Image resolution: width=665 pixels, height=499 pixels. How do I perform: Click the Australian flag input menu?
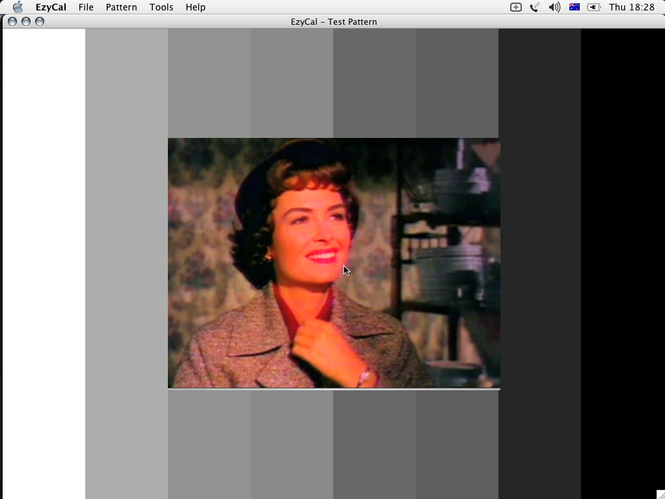574,7
